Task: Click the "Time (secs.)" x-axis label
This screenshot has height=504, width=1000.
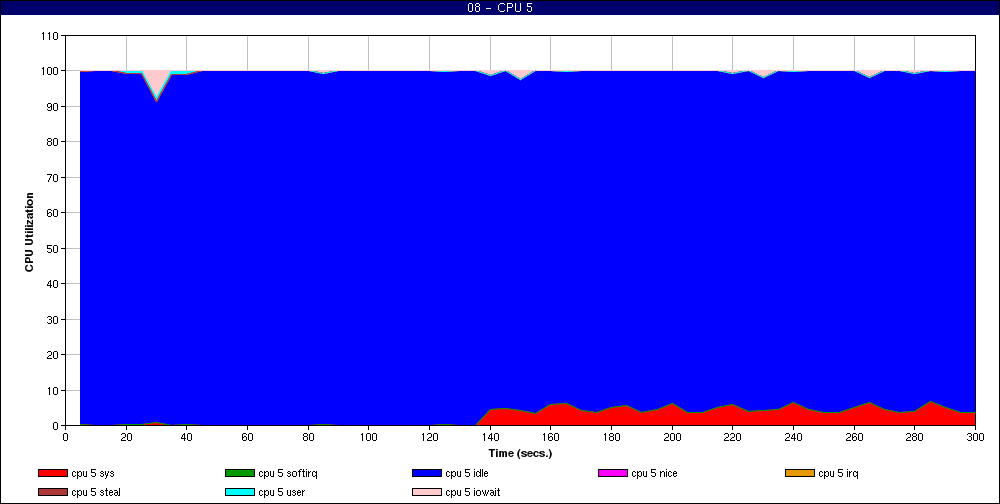Action: pos(520,454)
